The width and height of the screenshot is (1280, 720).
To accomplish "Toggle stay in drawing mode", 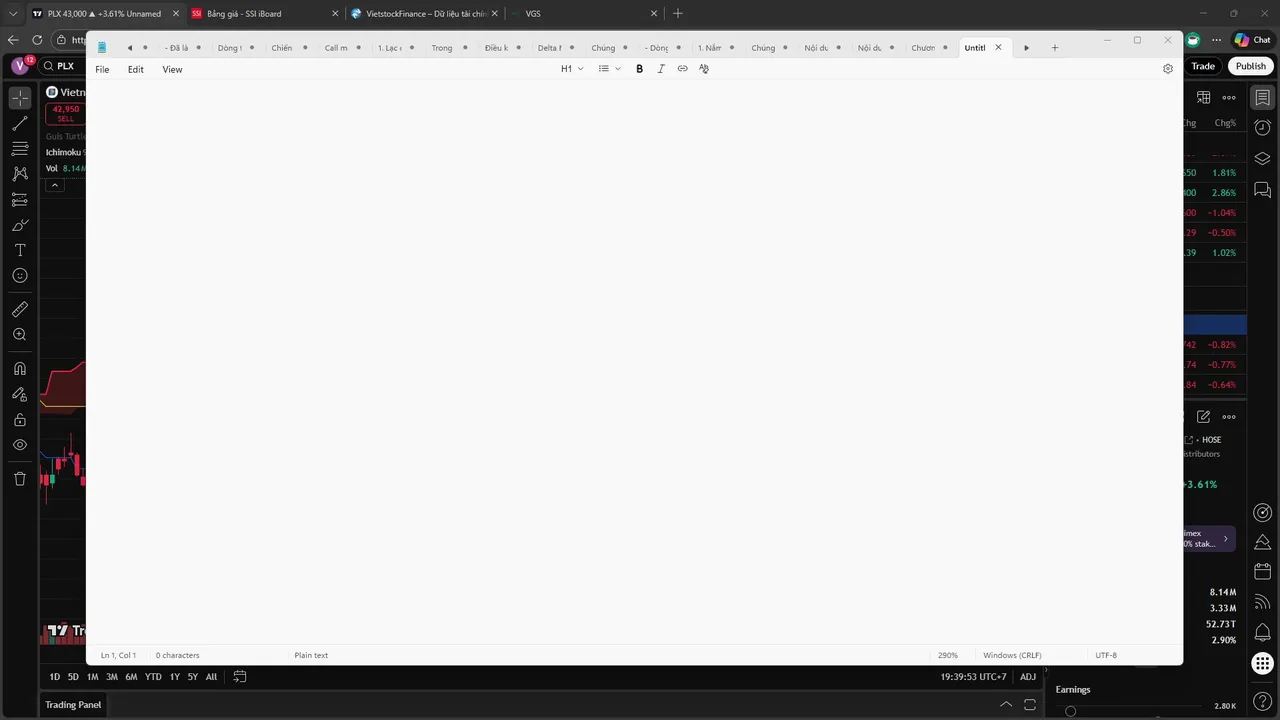I will [20, 395].
